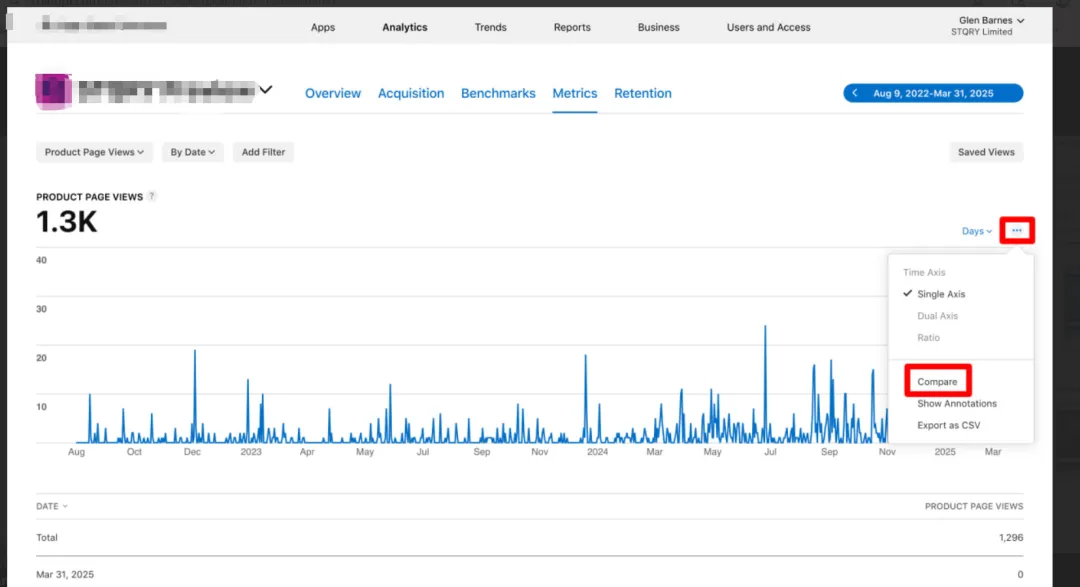The image size is (1080, 587).
Task: Open Trends in the top navigation
Action: click(x=490, y=28)
